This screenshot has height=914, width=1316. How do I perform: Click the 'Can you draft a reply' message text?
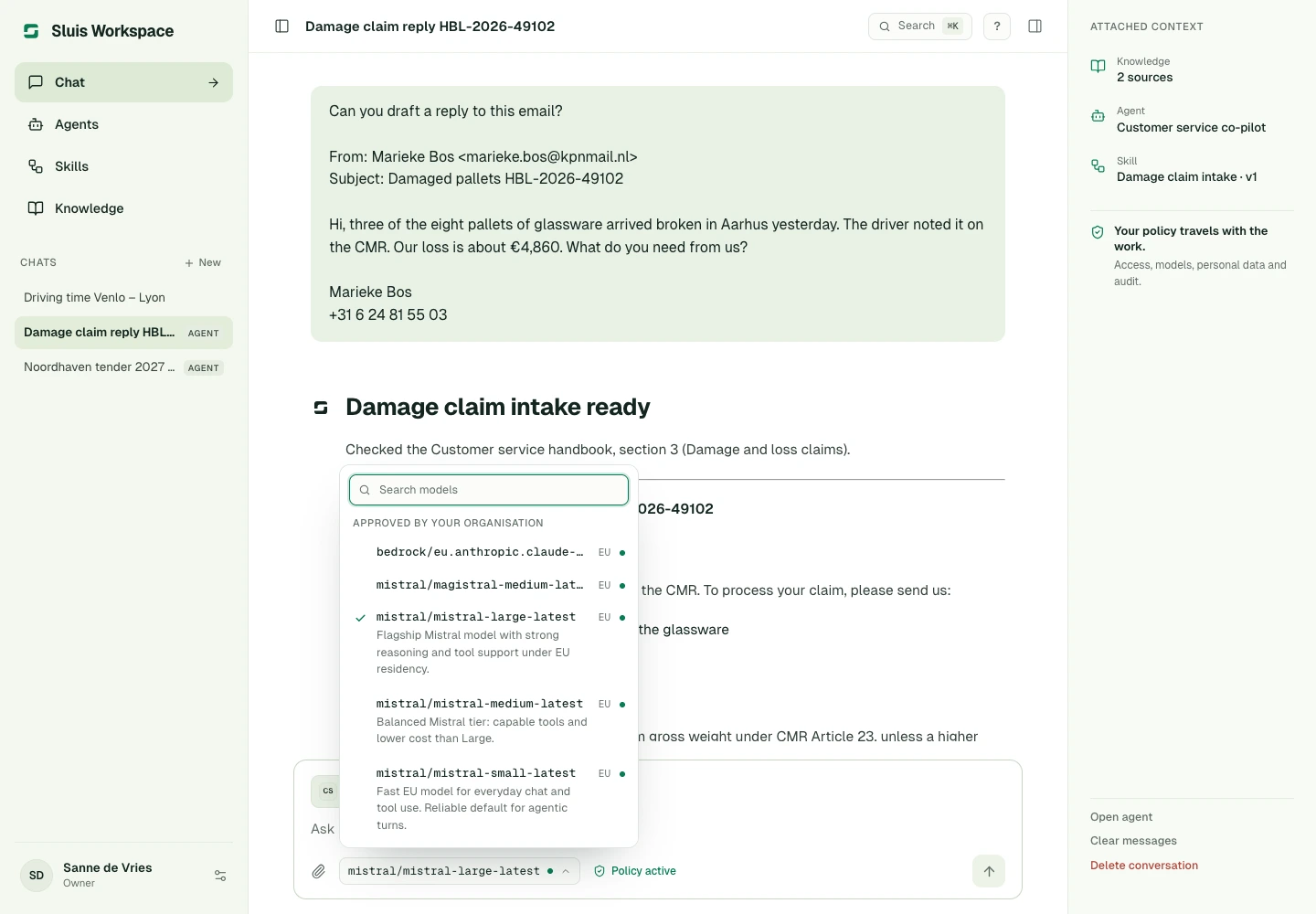pyautogui.click(x=446, y=112)
